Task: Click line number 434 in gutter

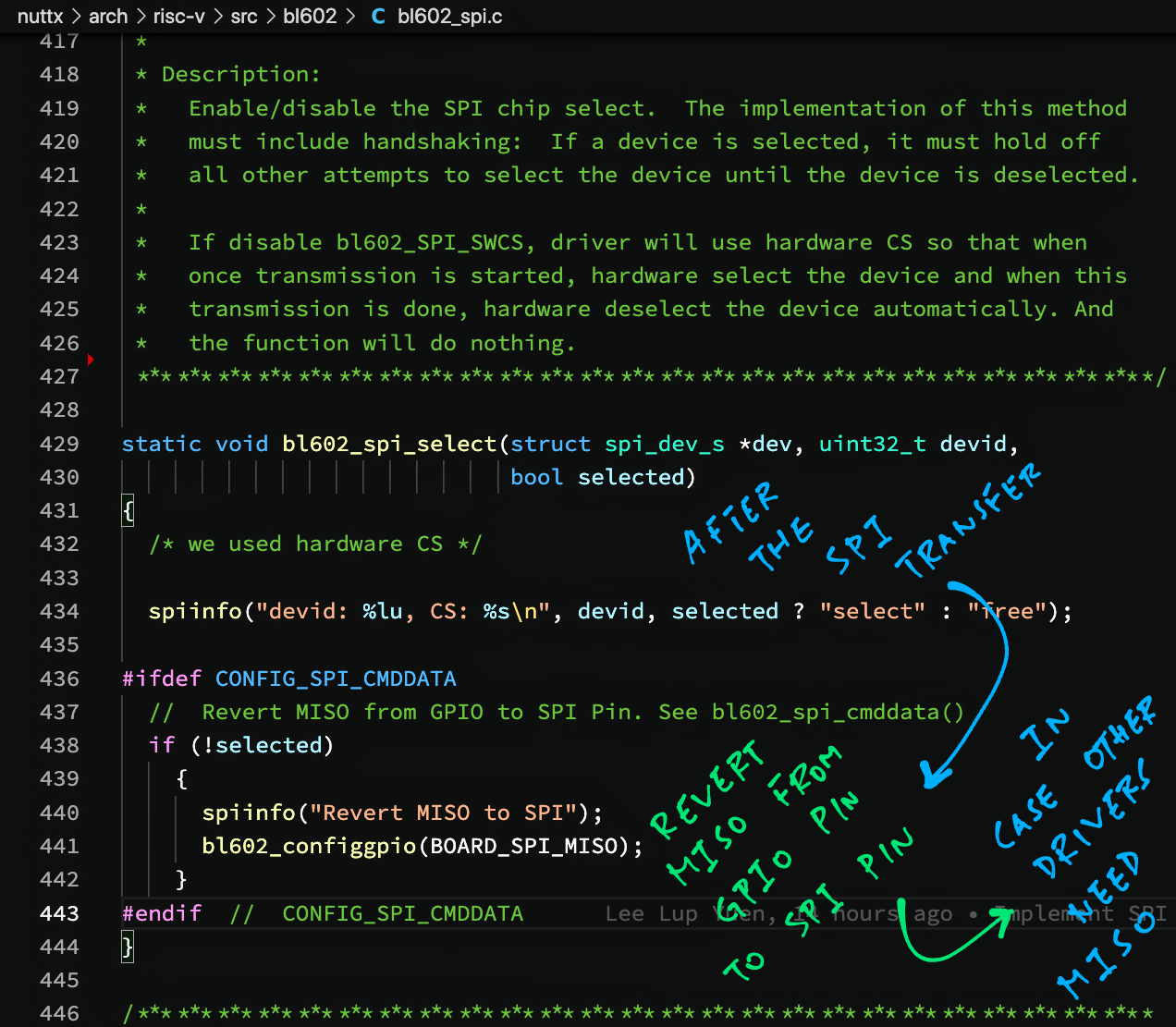Action: point(59,611)
